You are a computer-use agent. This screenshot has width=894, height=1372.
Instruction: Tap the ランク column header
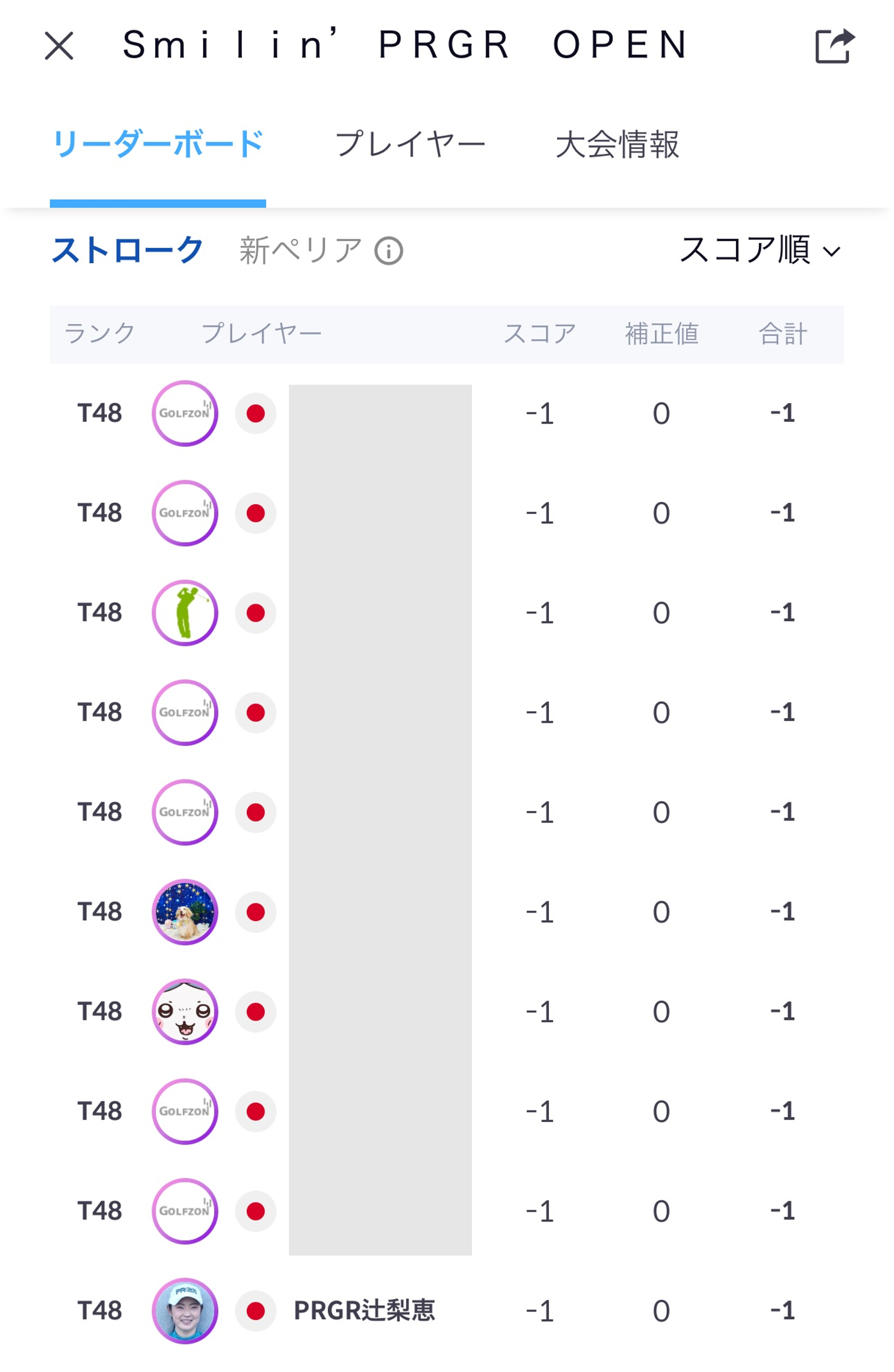[100, 334]
